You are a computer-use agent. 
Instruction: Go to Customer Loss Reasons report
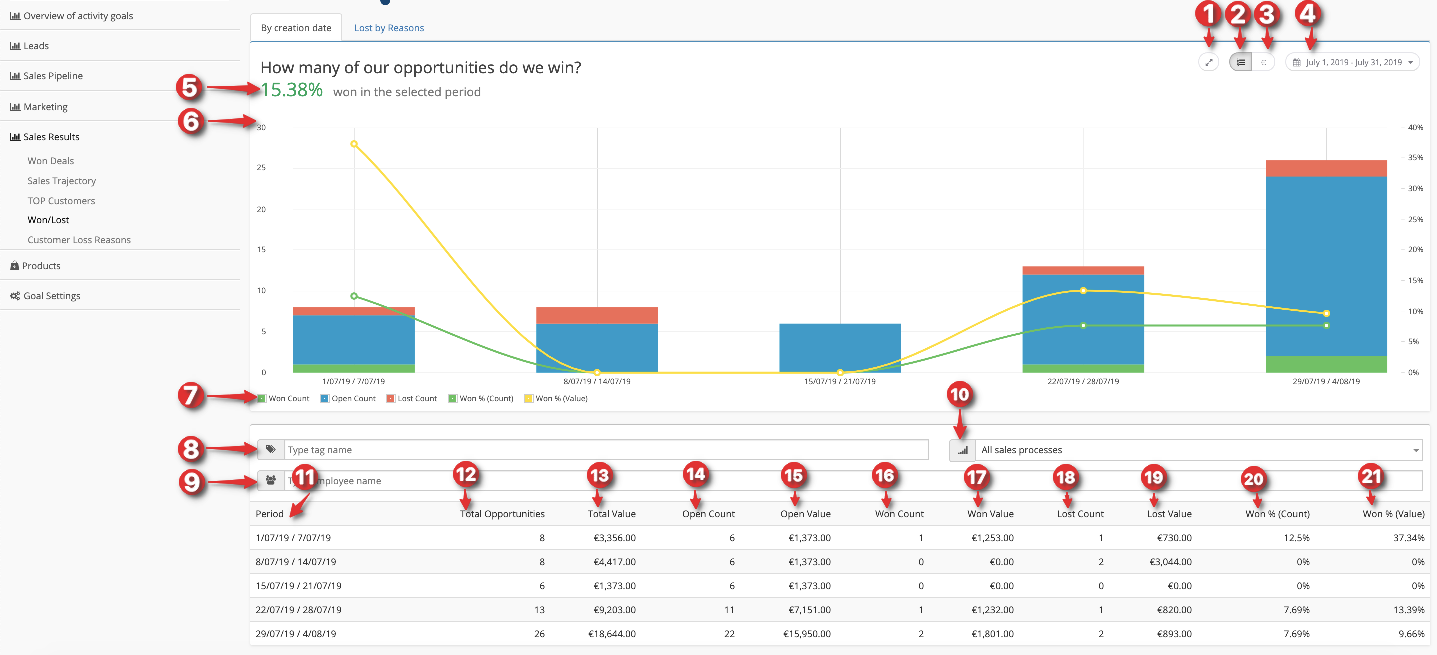pyautogui.click(x=79, y=240)
